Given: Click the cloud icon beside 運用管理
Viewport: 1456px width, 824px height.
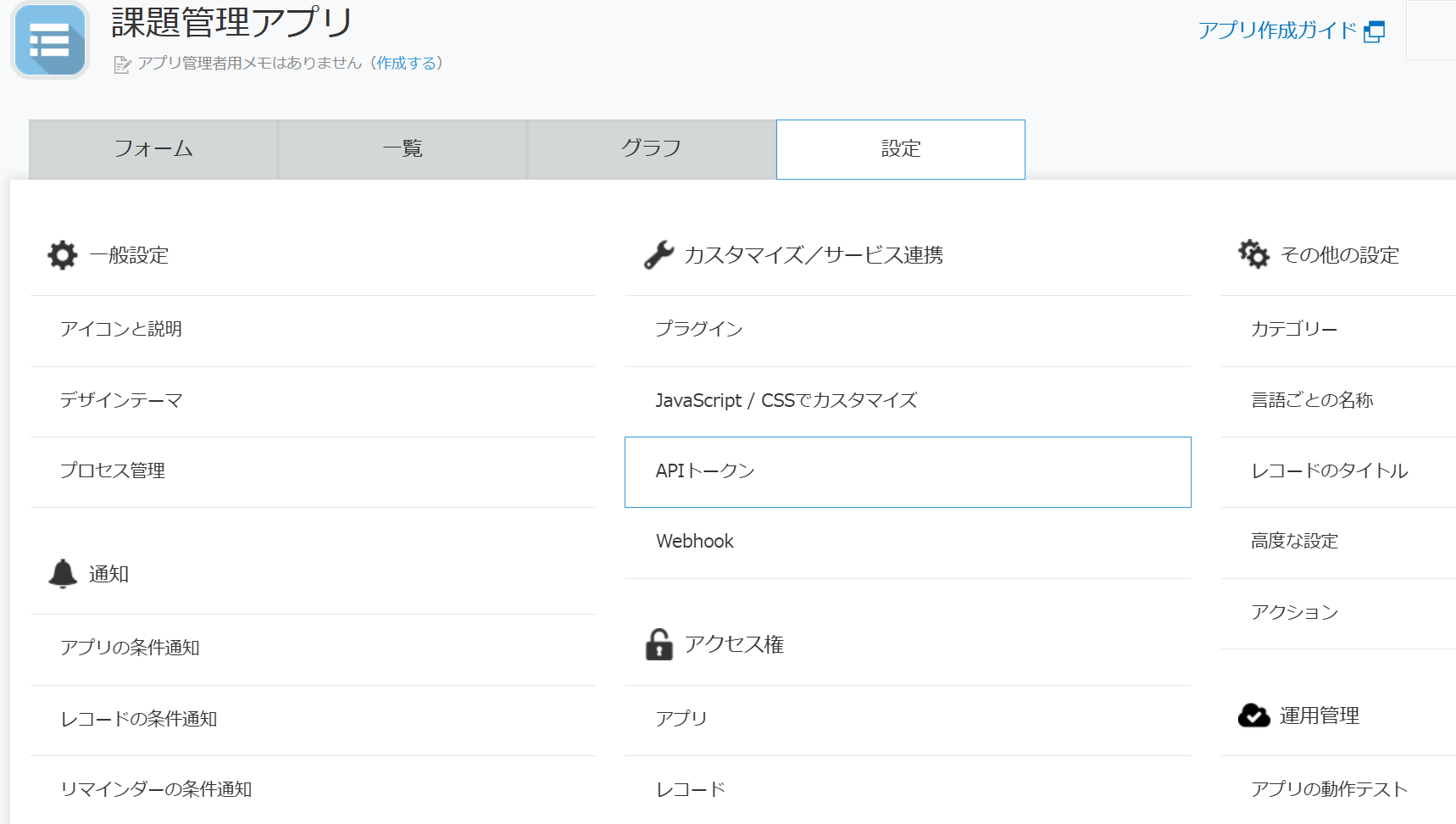Looking at the screenshot, I should point(1253,715).
